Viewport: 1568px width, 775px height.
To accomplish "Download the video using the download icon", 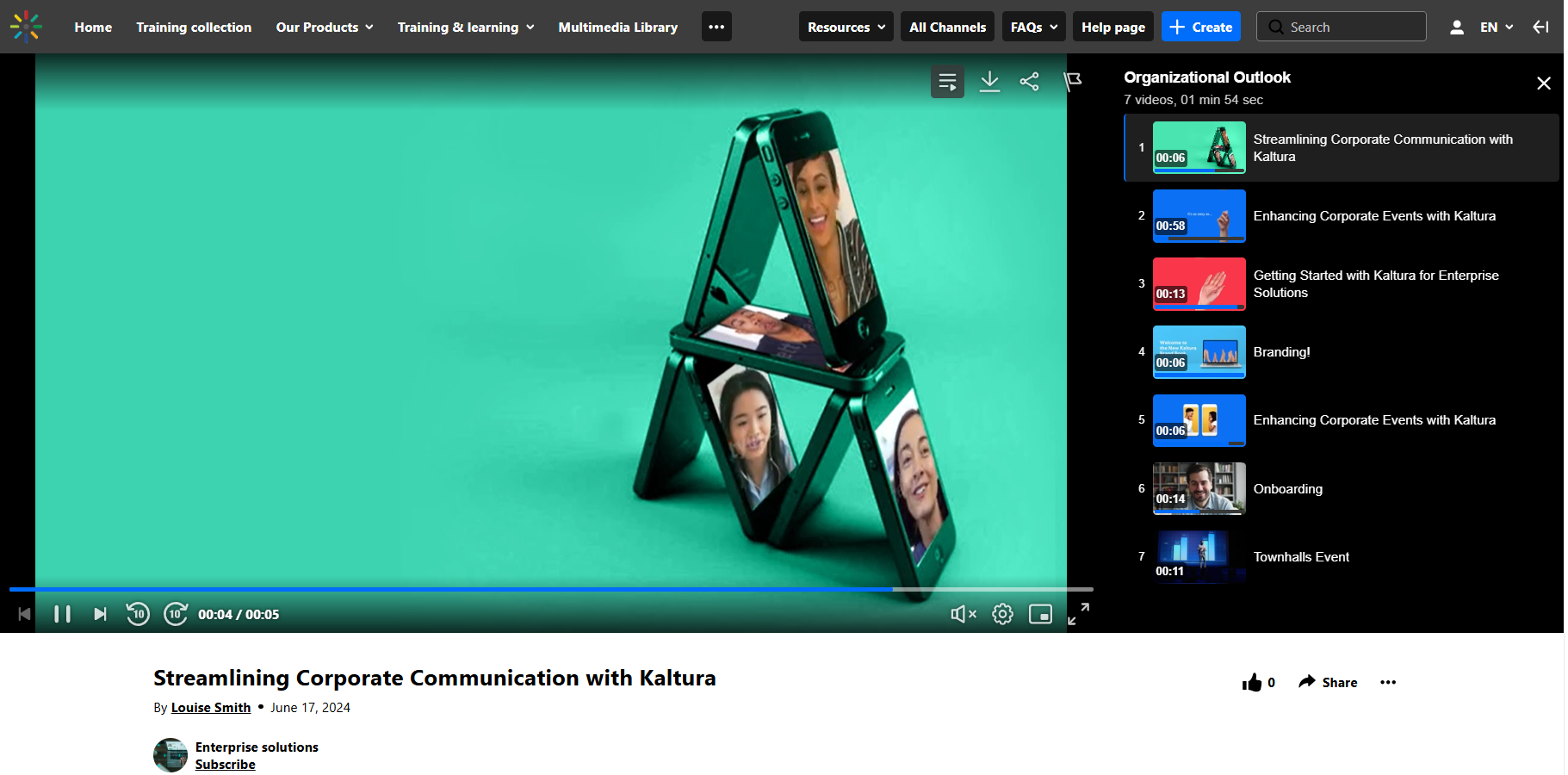I will click(990, 82).
